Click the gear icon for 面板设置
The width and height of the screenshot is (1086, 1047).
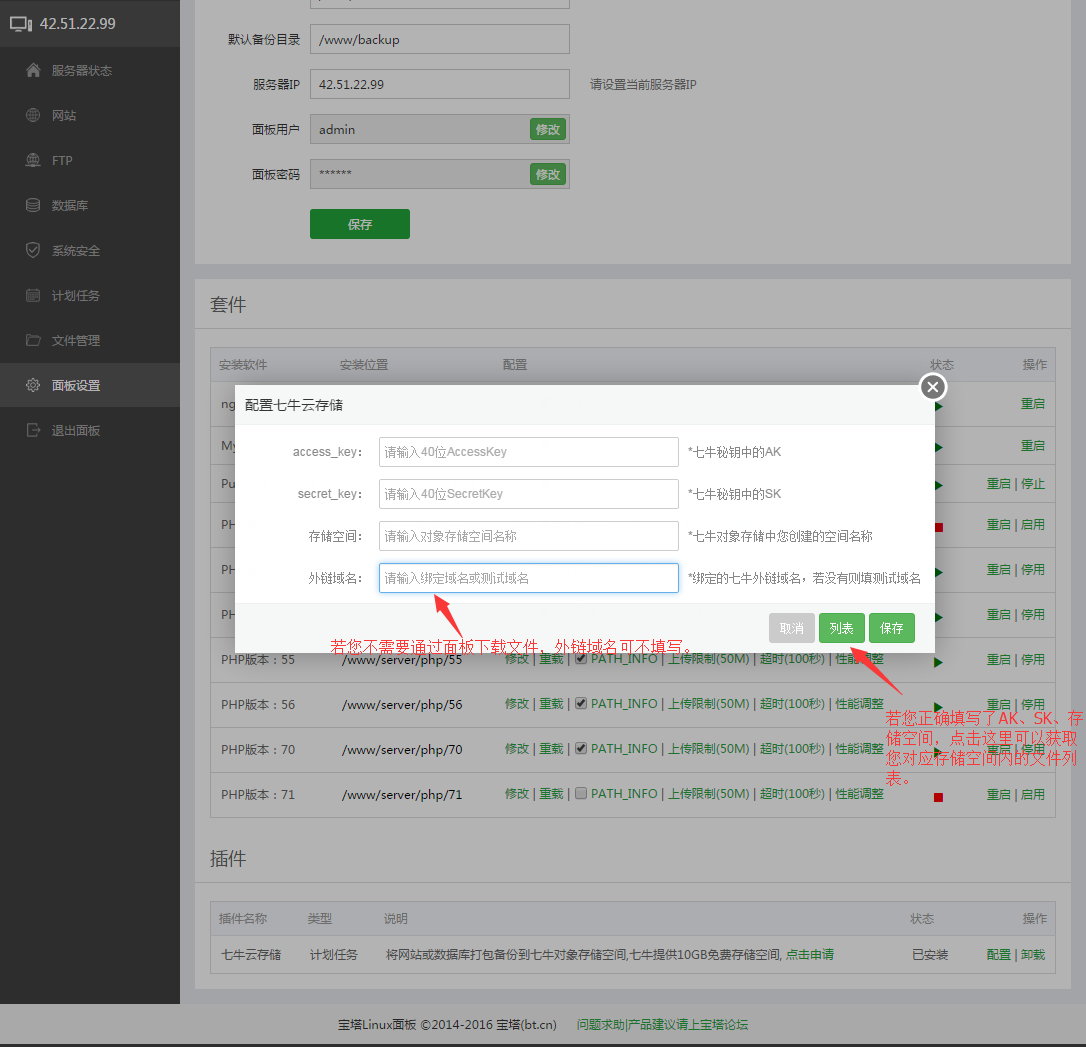pyautogui.click(x=33, y=385)
